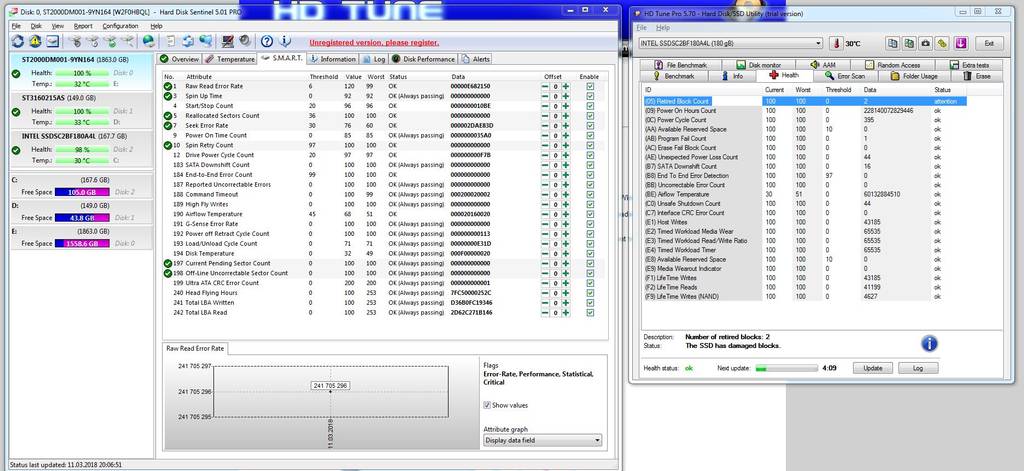Screen dimensions: 1024x471
Task: Open the File Benchmark tab in HD Tune
Action: pos(681,65)
